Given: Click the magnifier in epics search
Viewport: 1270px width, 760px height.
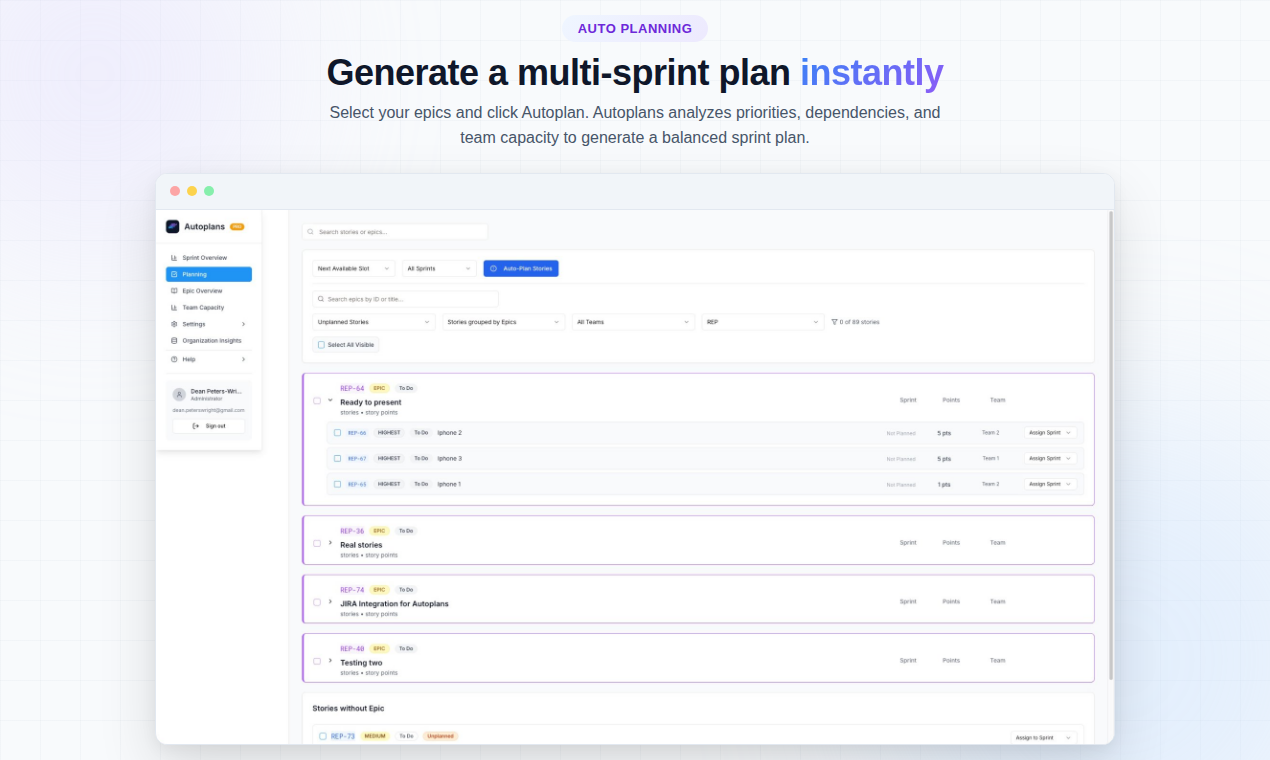Looking at the screenshot, I should [x=321, y=299].
